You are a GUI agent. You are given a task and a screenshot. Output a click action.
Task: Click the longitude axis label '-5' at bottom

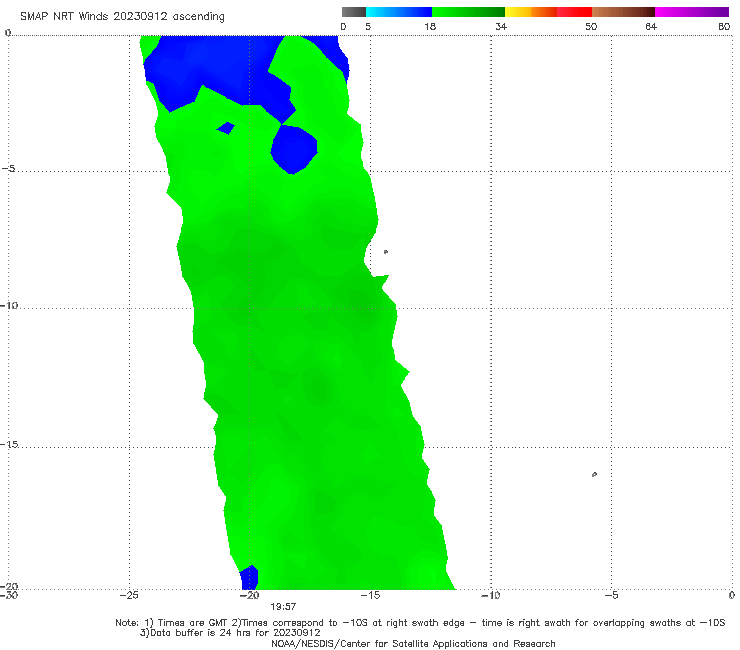pyautogui.click(x=611, y=595)
